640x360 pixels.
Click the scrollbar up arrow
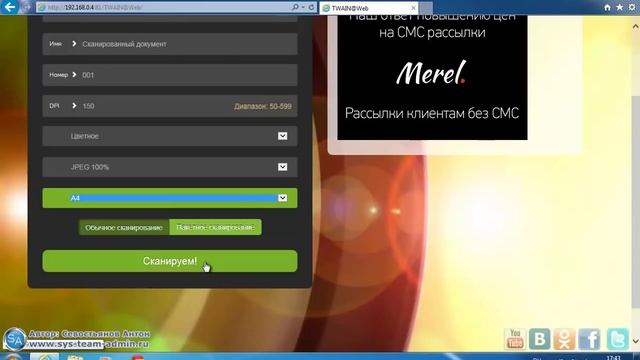tap(636, 26)
